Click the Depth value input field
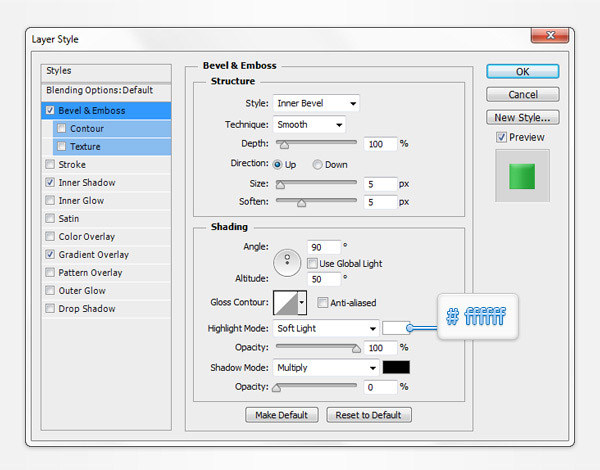The image size is (600, 470). [x=380, y=144]
